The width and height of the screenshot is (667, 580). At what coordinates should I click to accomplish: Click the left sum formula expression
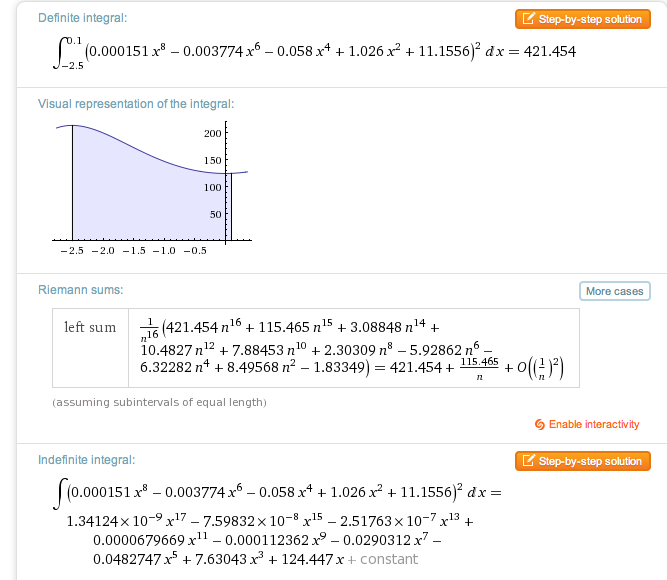(x=353, y=348)
